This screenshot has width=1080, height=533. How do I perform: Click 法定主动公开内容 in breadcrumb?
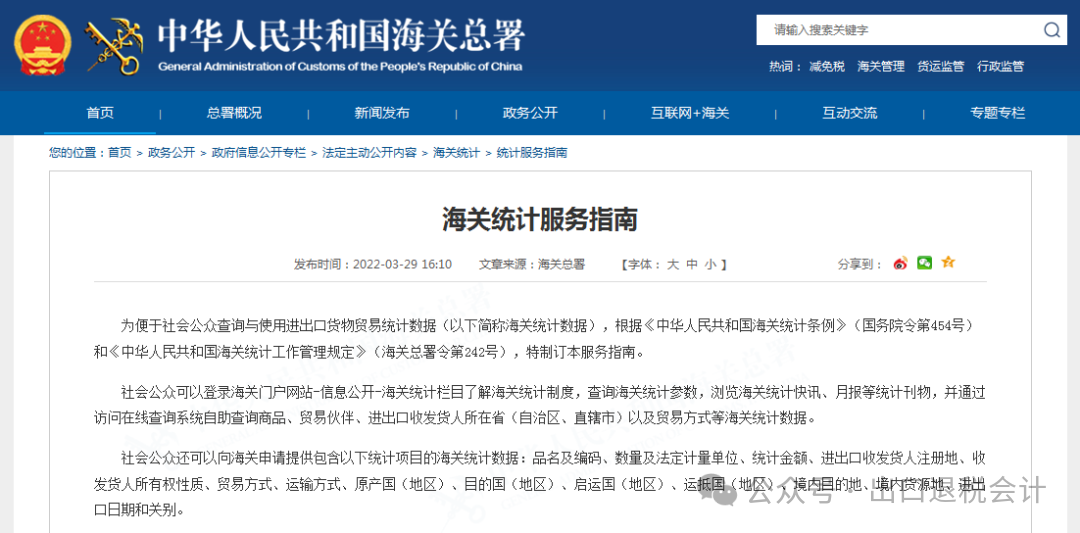(369, 153)
